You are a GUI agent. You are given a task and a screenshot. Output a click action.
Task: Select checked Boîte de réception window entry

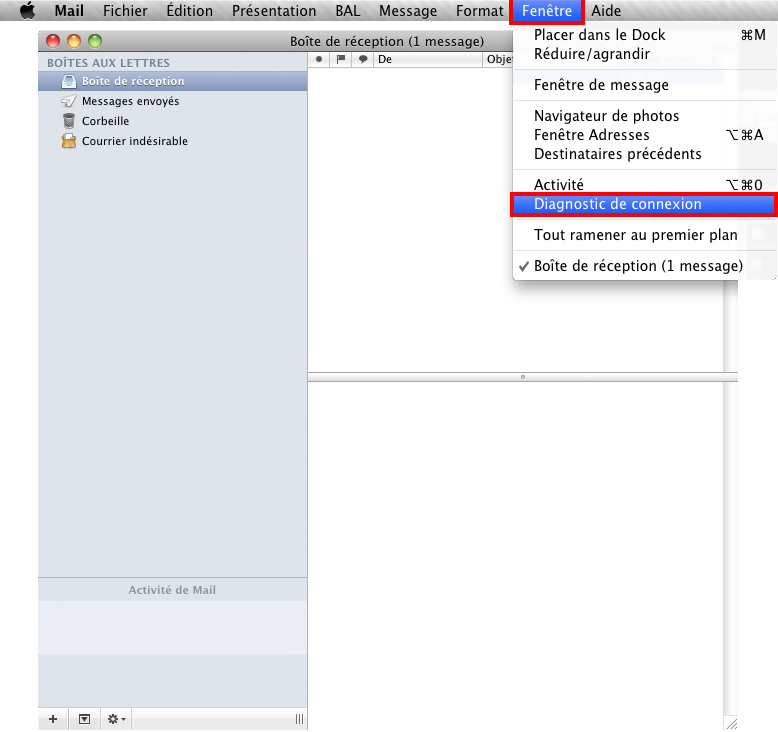(644, 266)
